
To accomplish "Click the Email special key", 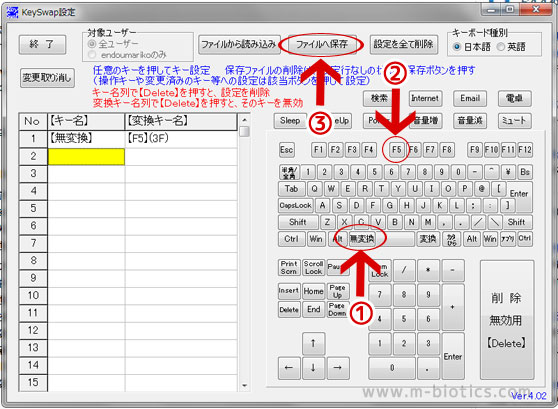I will 470,99.
